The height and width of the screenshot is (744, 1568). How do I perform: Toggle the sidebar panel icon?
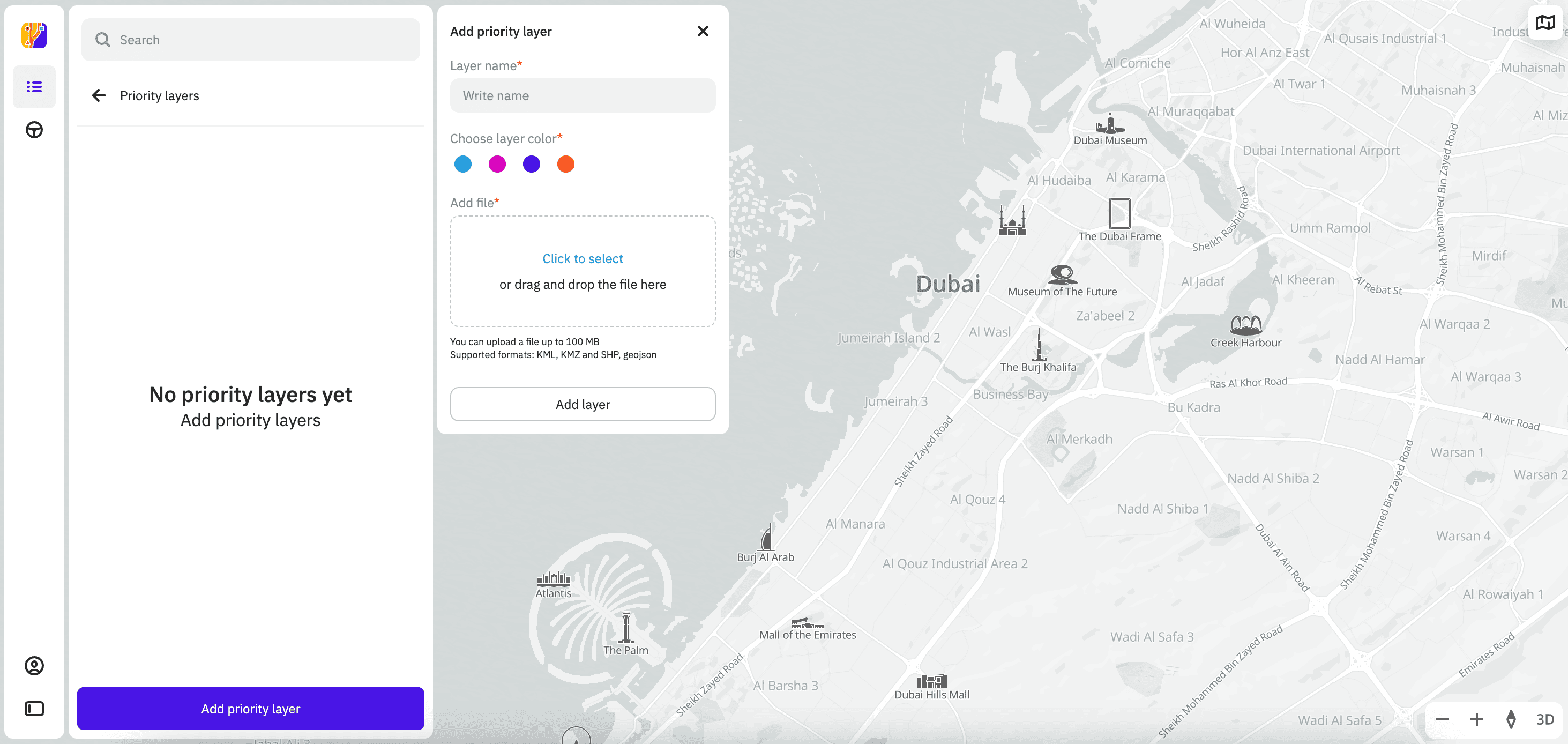coord(34,708)
